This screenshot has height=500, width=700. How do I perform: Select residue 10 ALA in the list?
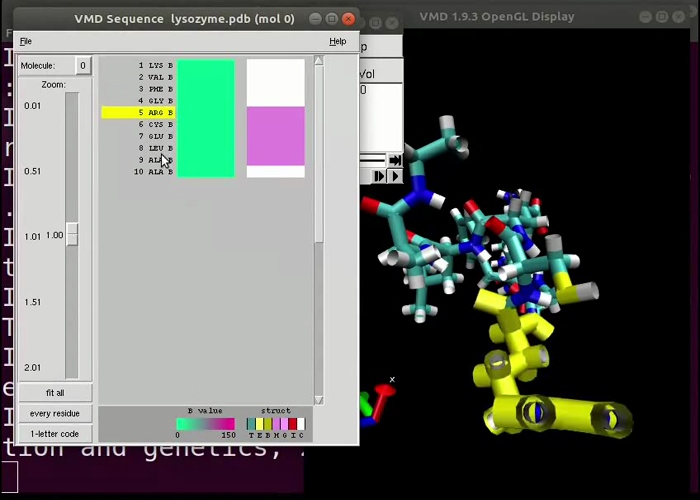pyautogui.click(x=155, y=172)
